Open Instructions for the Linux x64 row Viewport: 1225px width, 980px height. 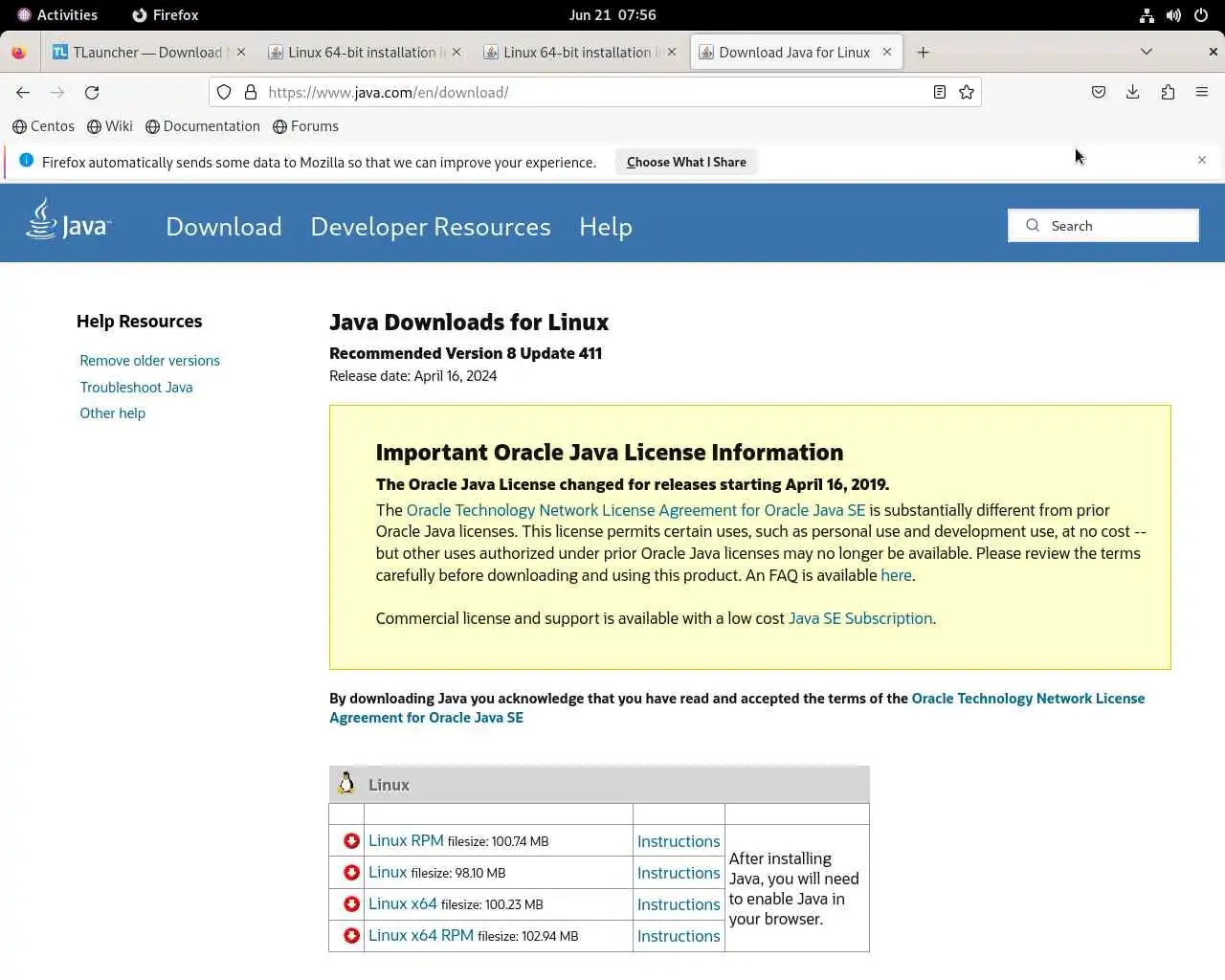679,904
